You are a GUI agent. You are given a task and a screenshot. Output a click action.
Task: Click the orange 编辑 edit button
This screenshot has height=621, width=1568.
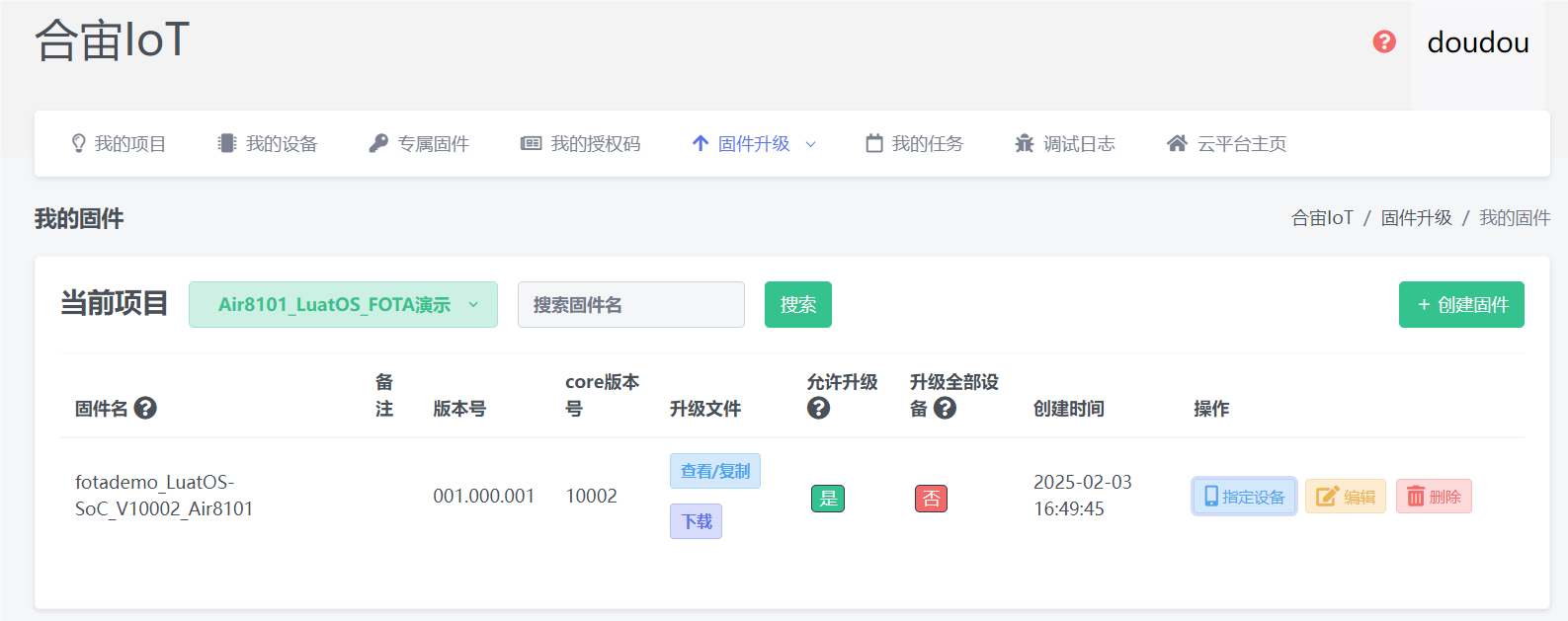point(1346,497)
